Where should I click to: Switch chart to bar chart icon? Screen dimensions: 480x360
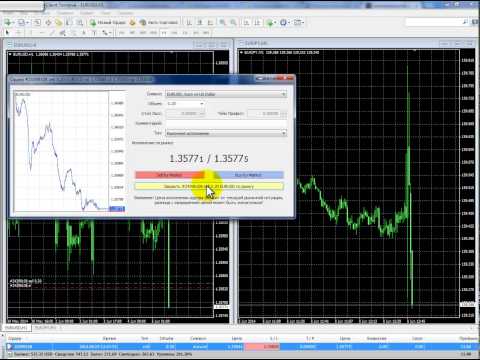pos(189,22)
